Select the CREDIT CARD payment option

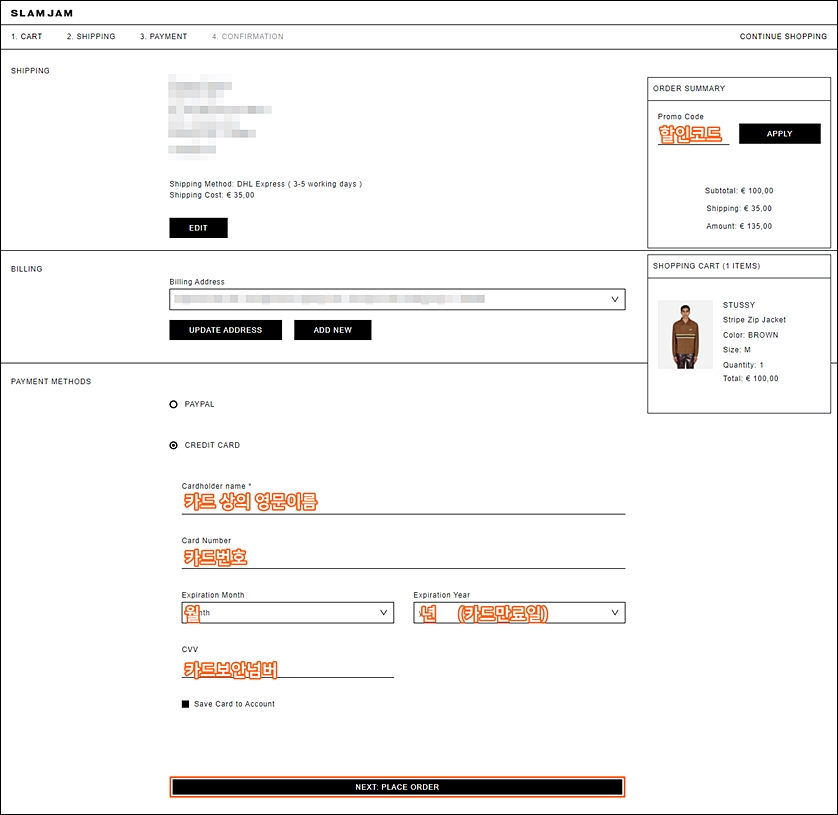tap(173, 445)
